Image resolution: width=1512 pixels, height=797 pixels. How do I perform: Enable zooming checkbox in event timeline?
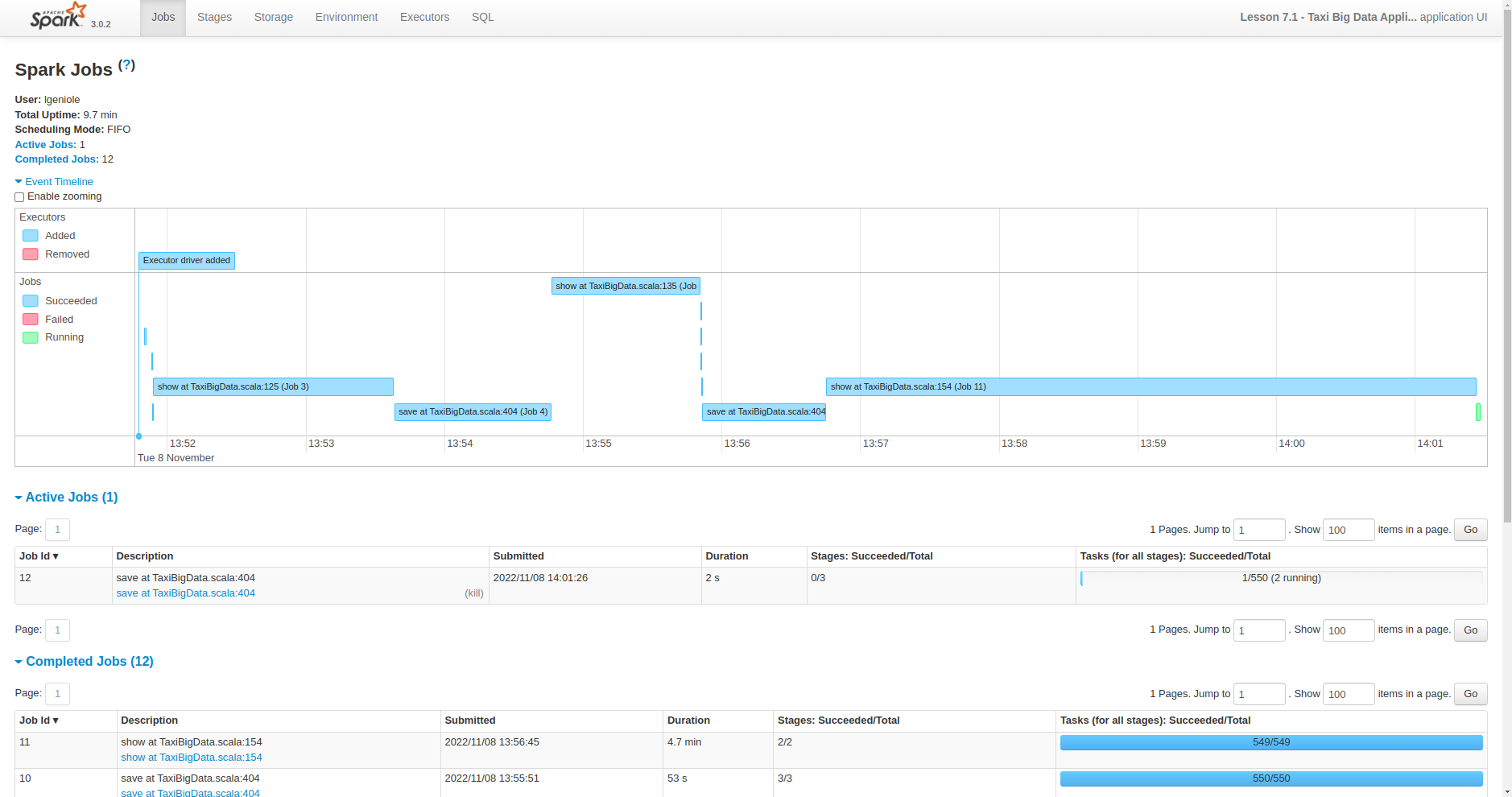tap(19, 197)
